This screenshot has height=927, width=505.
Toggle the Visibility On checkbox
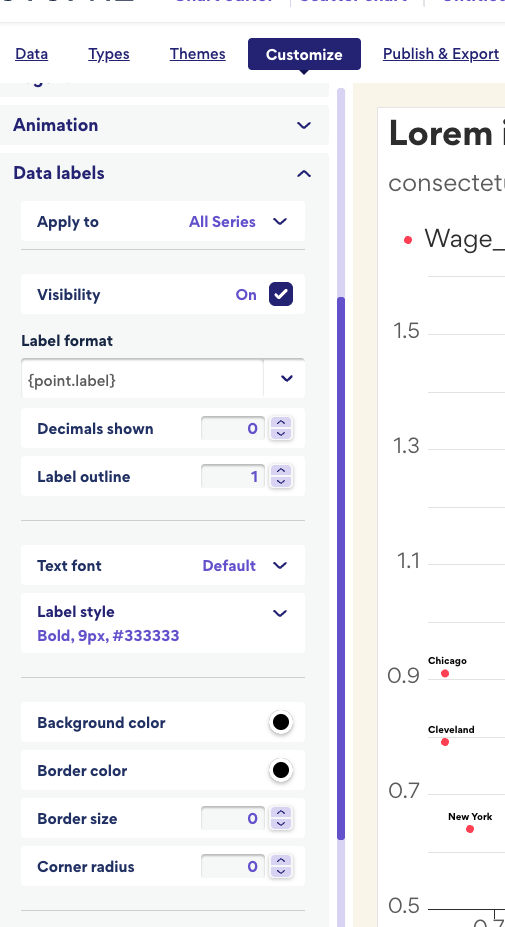(281, 294)
